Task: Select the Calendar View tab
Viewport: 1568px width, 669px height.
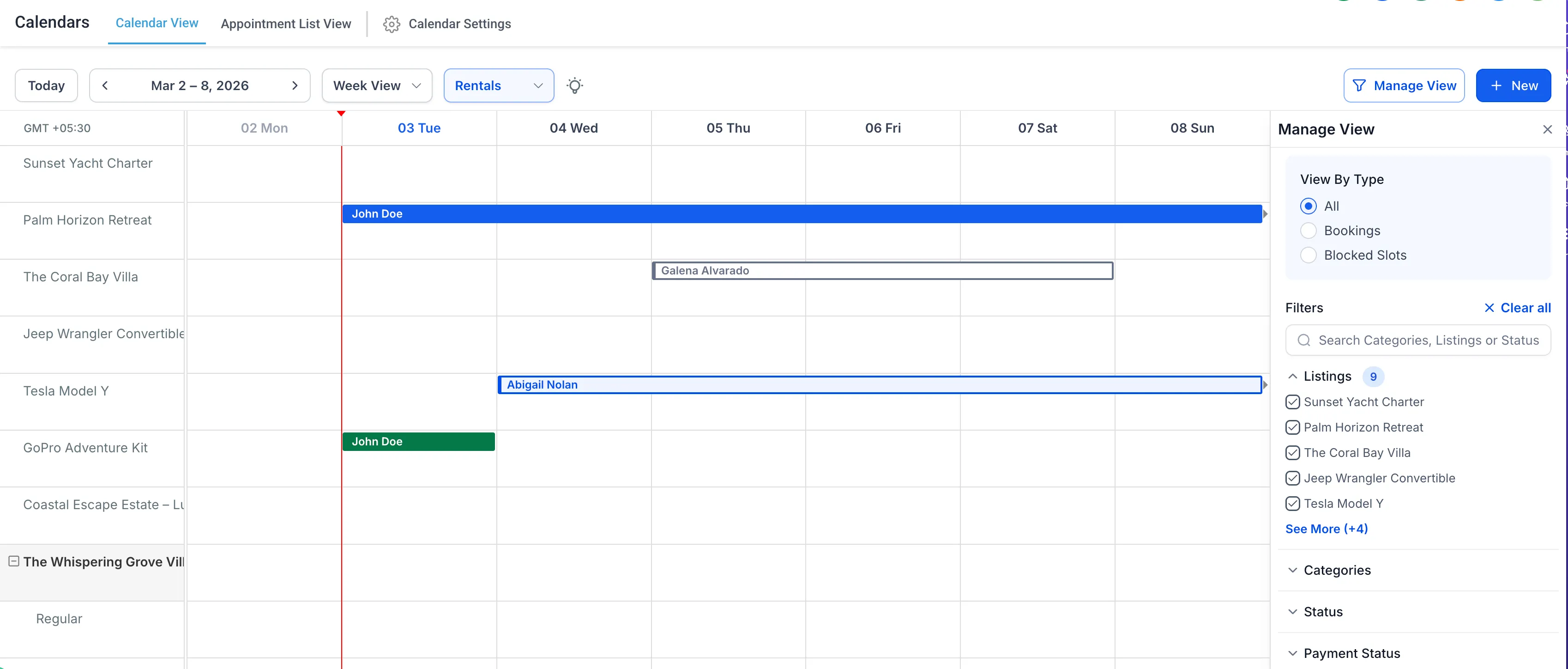Action: tap(157, 24)
